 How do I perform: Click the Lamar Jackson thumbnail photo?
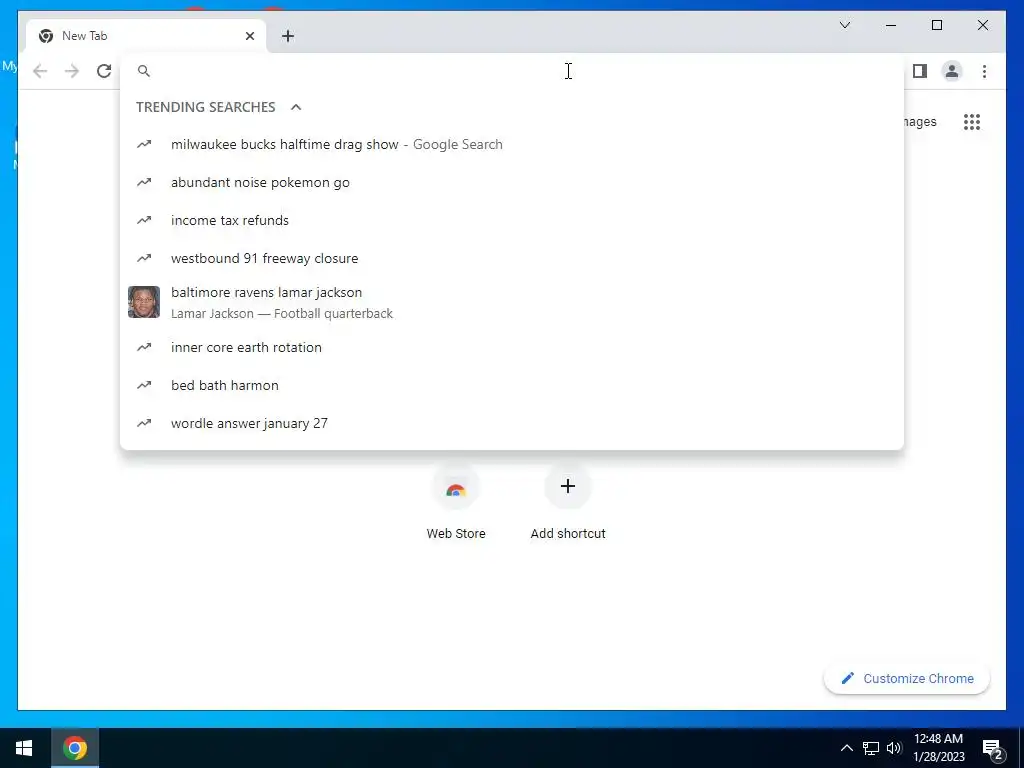click(x=144, y=302)
